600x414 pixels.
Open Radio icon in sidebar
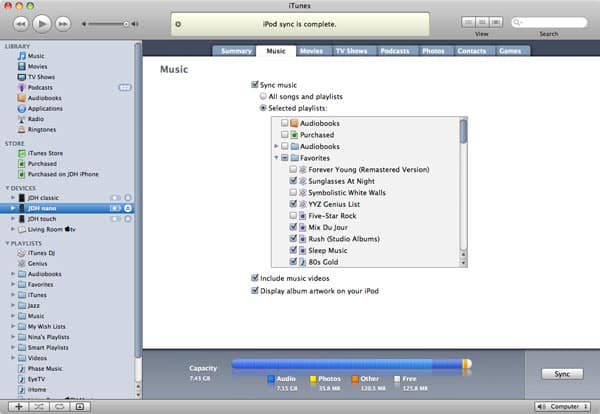pyautogui.click(x=22, y=119)
